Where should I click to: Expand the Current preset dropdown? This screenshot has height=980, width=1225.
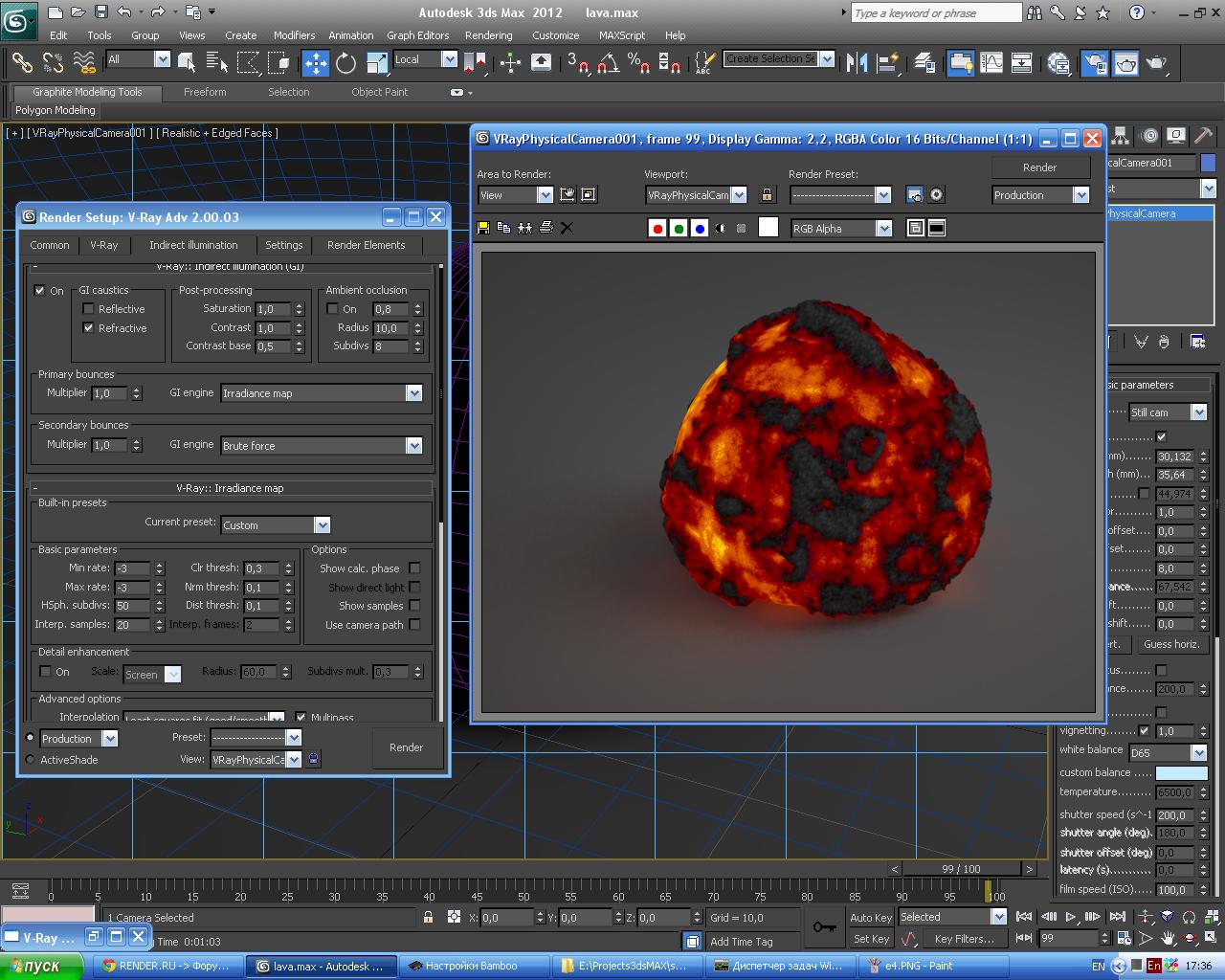coord(322,525)
